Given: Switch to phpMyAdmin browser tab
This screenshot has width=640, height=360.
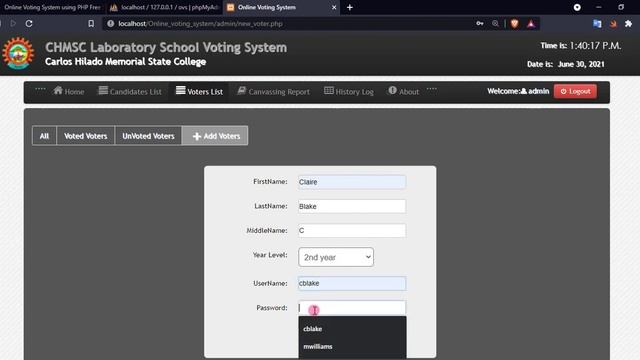Looking at the screenshot, I should 164,7.
